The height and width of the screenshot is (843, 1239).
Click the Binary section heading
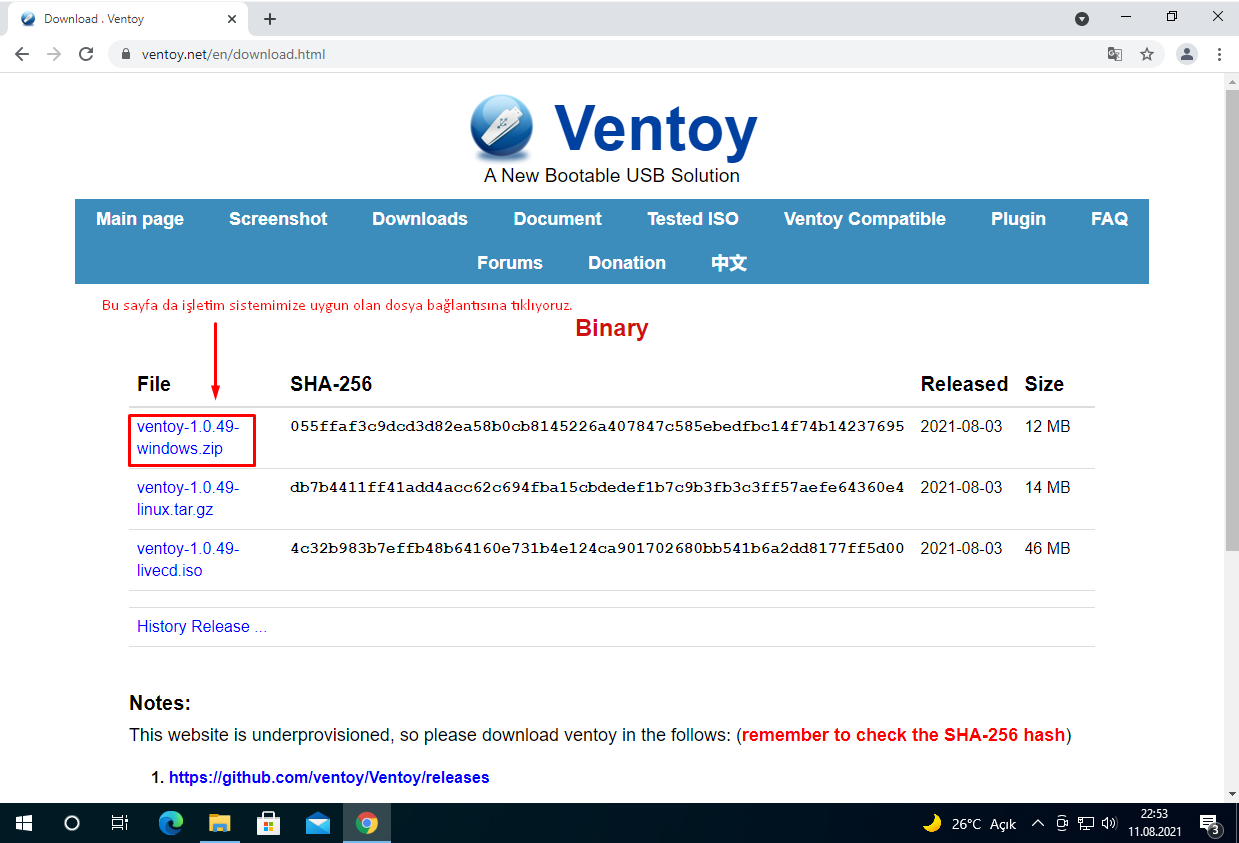(612, 328)
